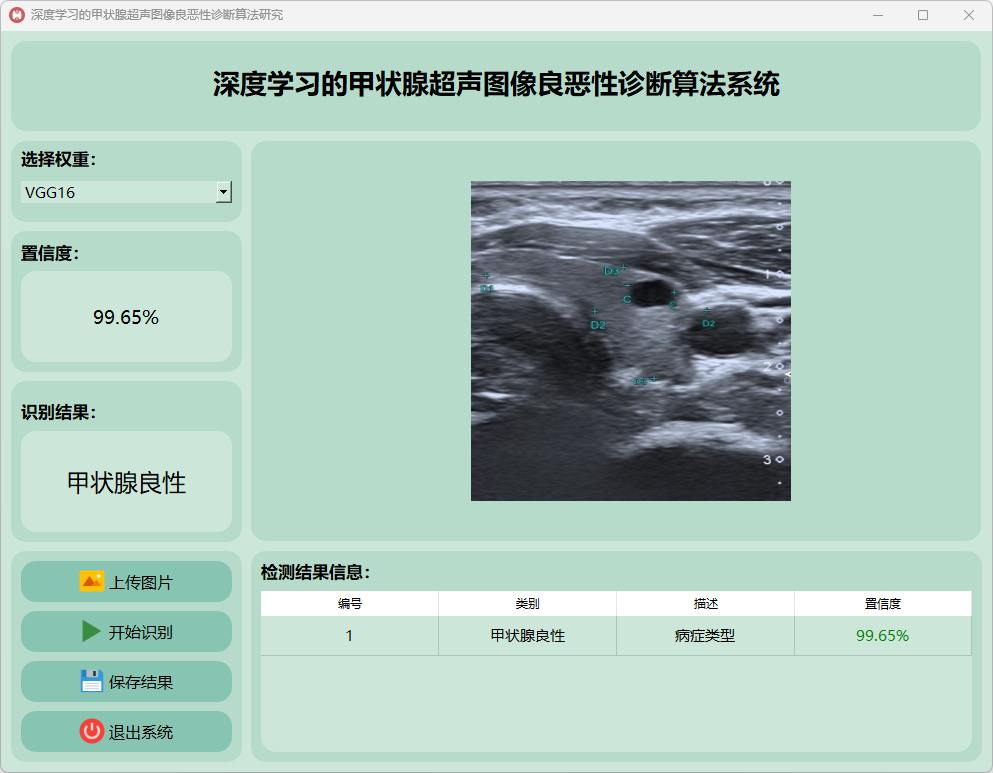Click the floppy disk icon beside 保存结果

pyautogui.click(x=91, y=681)
